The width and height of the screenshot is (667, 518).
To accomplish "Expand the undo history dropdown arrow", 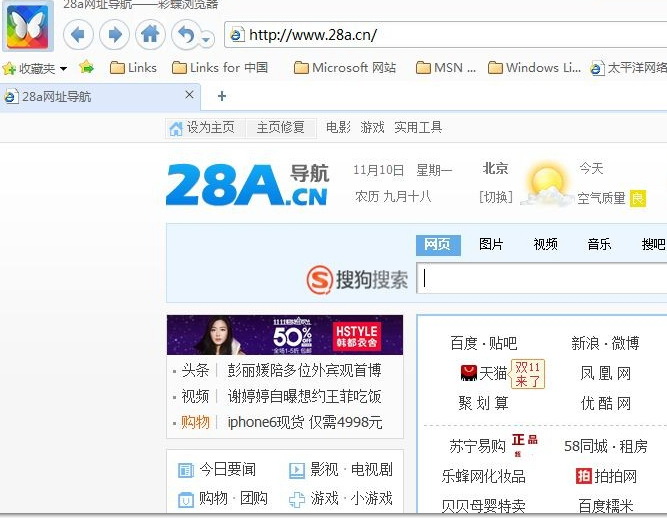I will tap(207, 40).
